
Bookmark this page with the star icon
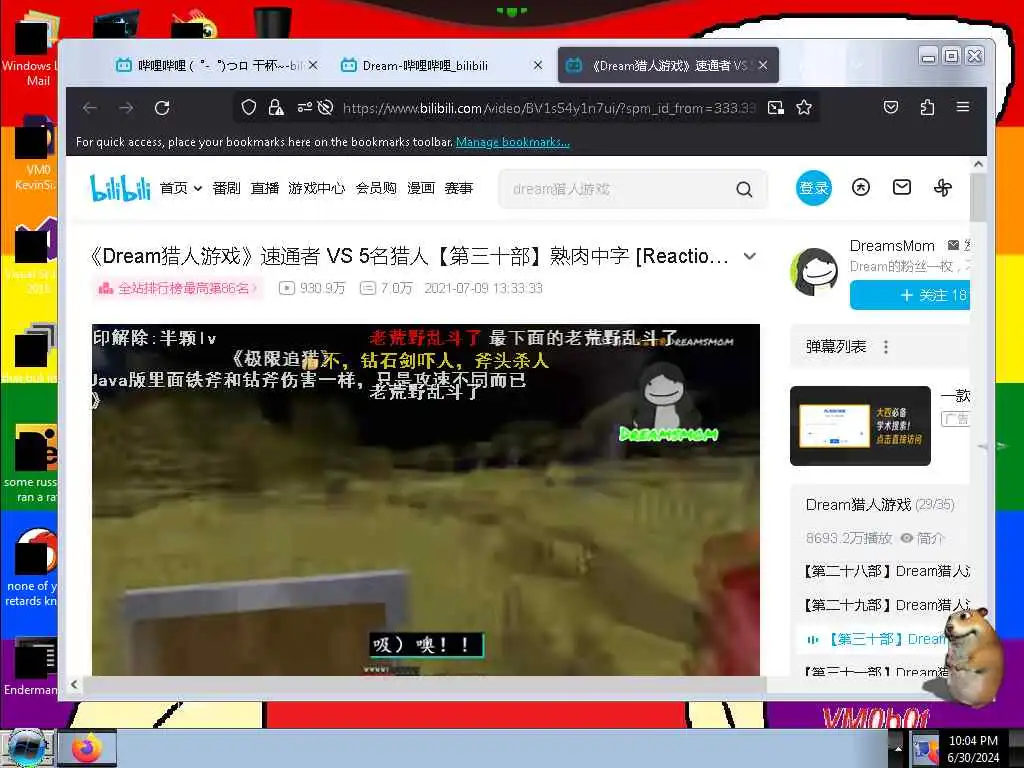pyautogui.click(x=804, y=108)
